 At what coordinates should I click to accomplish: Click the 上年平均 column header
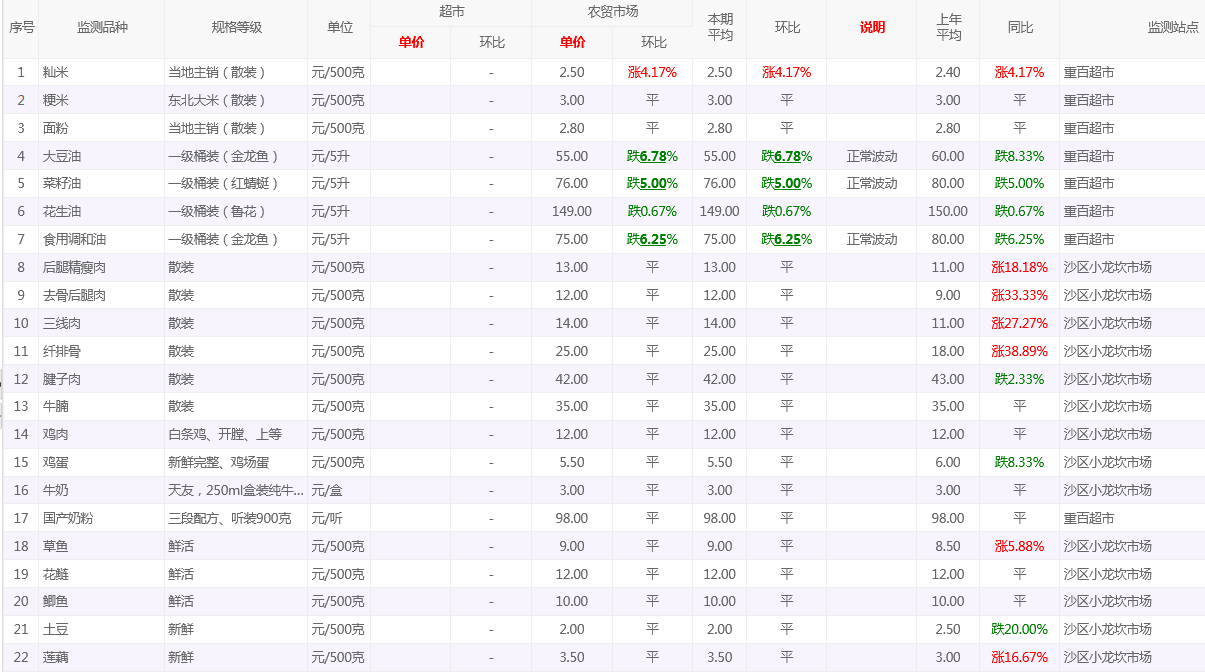click(948, 28)
